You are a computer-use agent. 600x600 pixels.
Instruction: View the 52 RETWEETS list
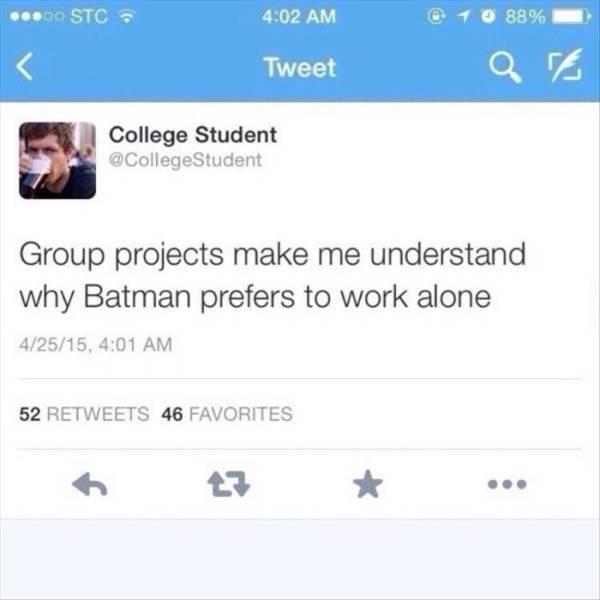(84, 414)
